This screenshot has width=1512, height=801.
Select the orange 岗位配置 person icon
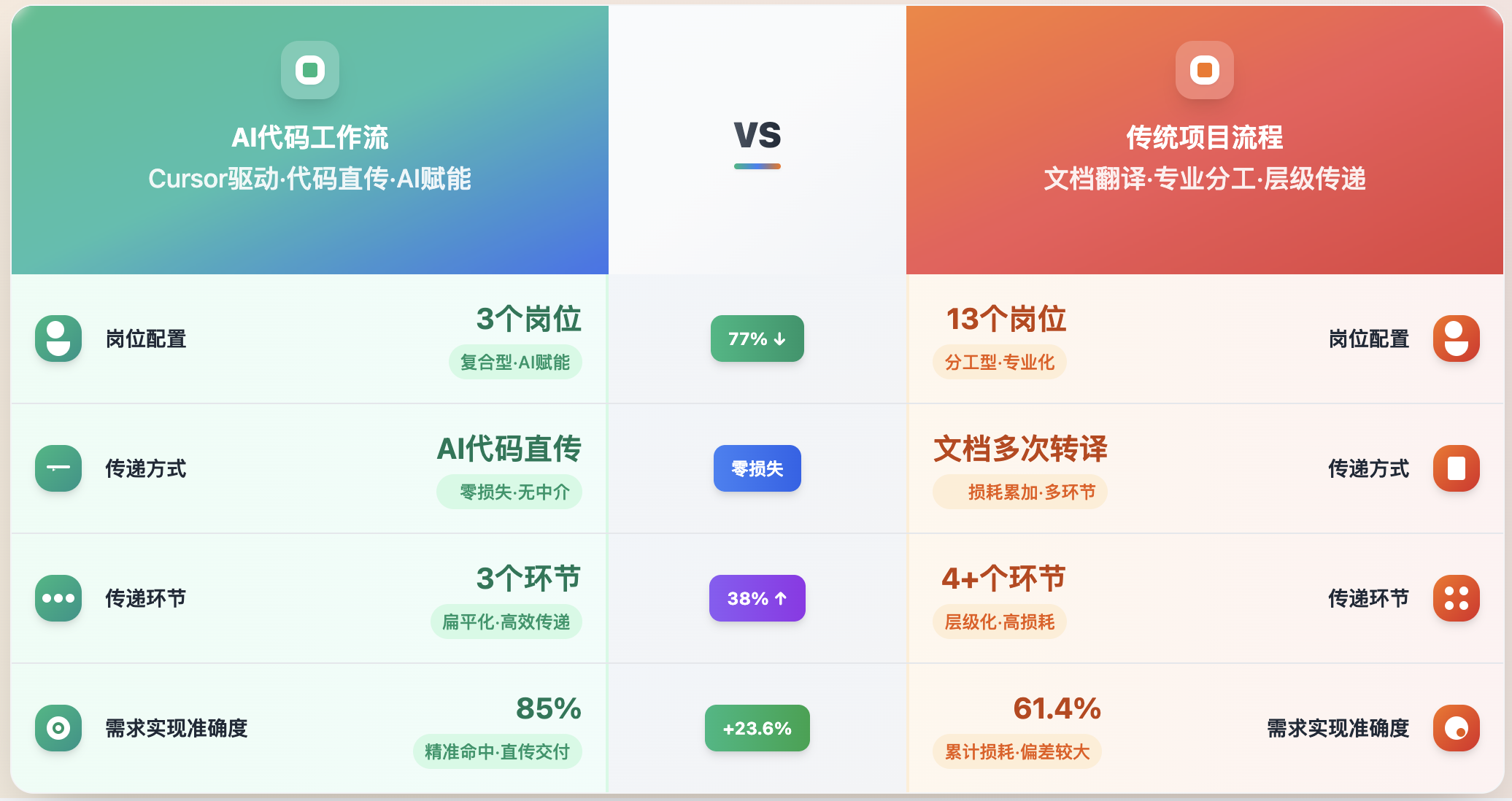pos(1457,338)
